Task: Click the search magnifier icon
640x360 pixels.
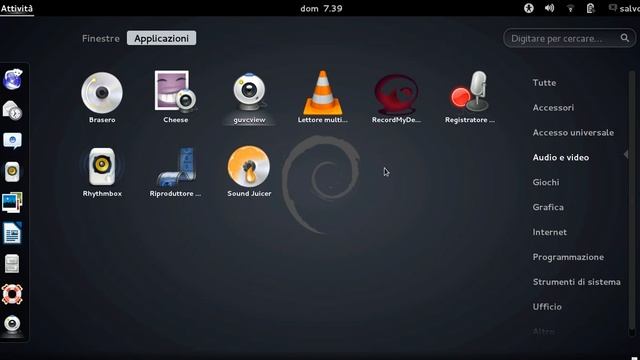Action: click(624, 38)
